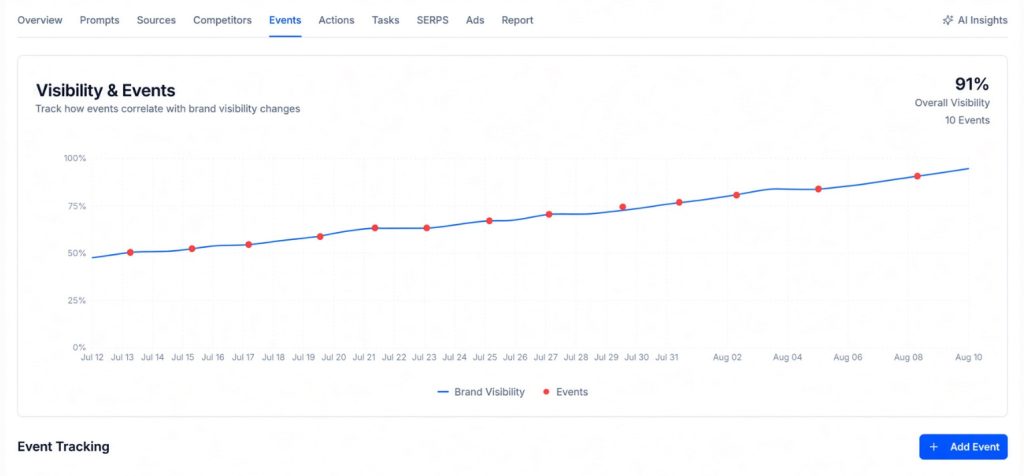The width and height of the screenshot is (1024, 476).
Task: Click the 'Aug 06' x-axis date label
Action: (848, 357)
